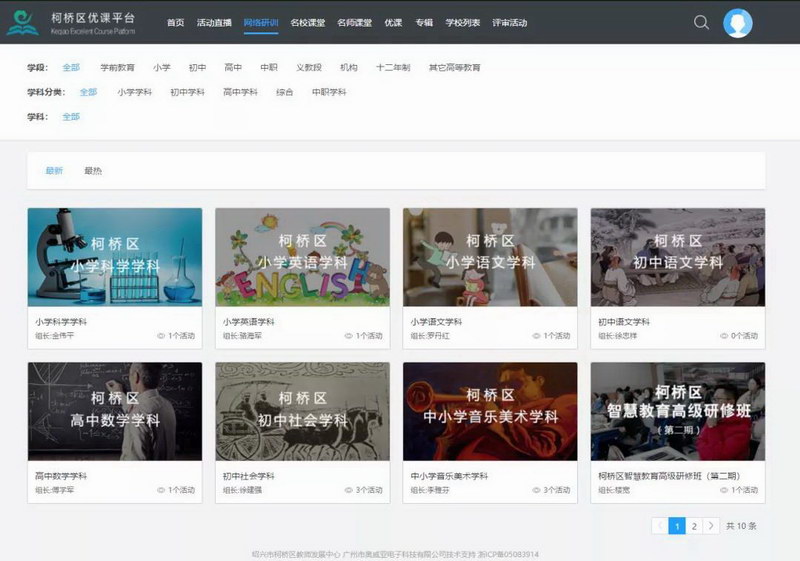This screenshot has height=561, width=800.
Task: Click the 学校列表 navigation item
Action: (x=463, y=22)
